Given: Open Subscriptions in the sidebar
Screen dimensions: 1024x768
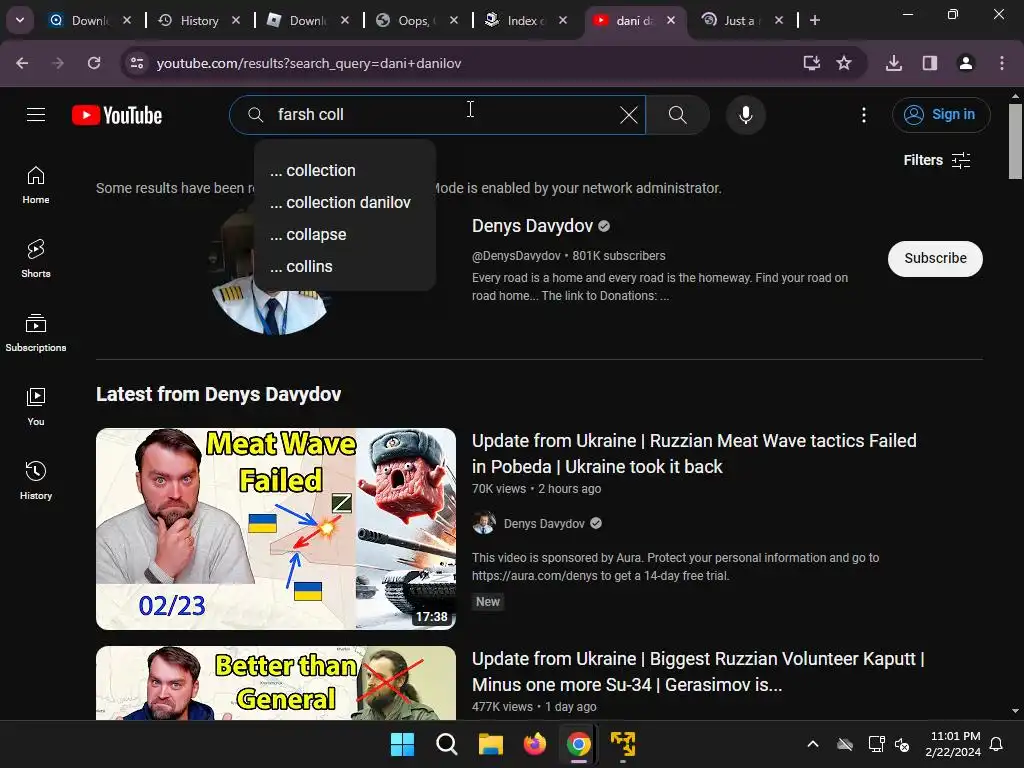Looking at the screenshot, I should pos(36,333).
